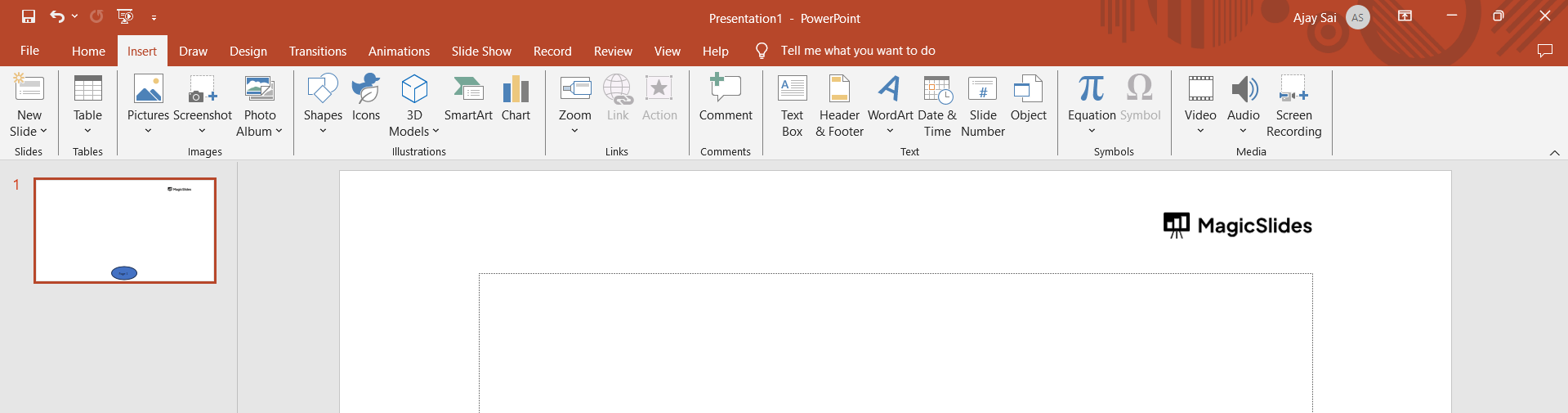Open the File menu
This screenshot has height=413, width=1568.
click(29, 51)
